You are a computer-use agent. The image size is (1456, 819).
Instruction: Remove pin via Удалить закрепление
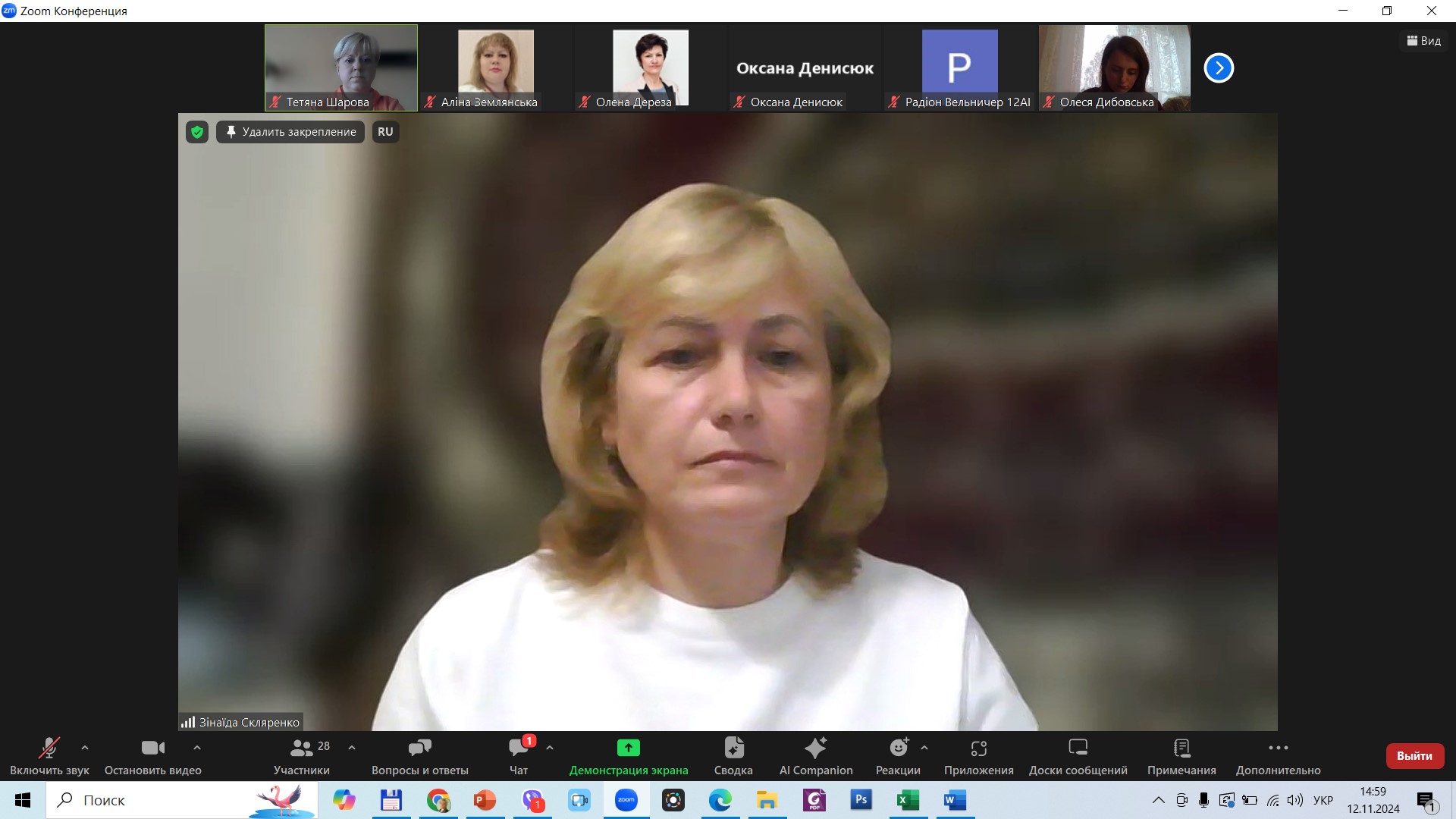click(290, 132)
